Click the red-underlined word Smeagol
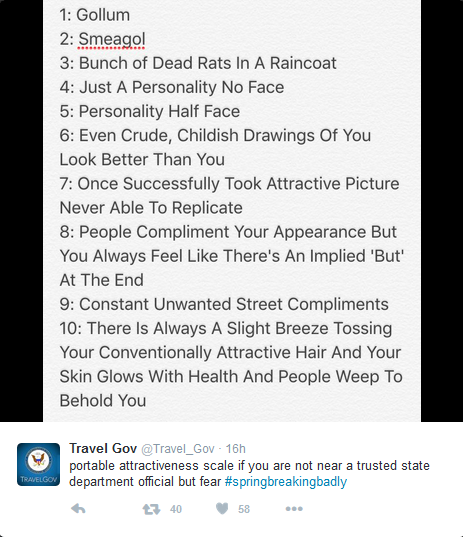Image resolution: width=463 pixels, height=537 pixels. coord(112,39)
